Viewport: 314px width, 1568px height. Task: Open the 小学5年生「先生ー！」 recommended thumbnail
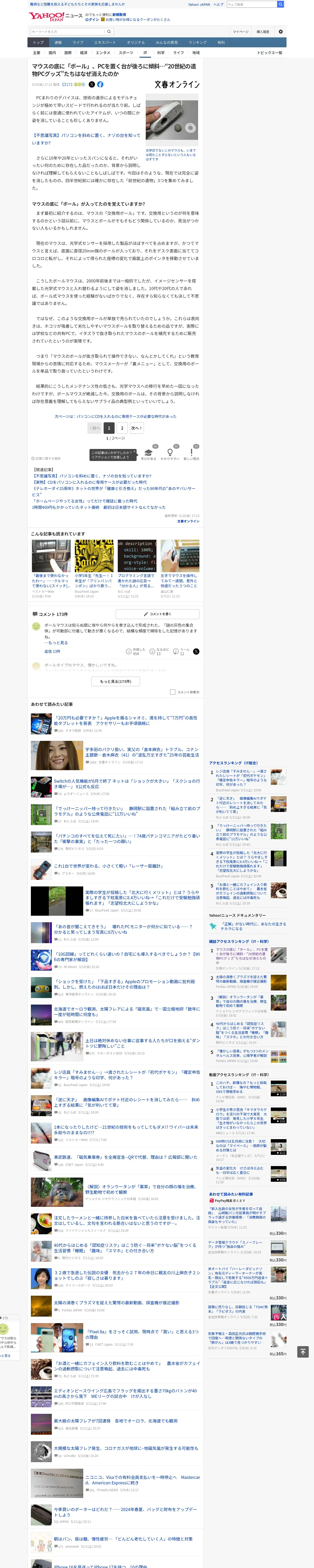[94, 556]
